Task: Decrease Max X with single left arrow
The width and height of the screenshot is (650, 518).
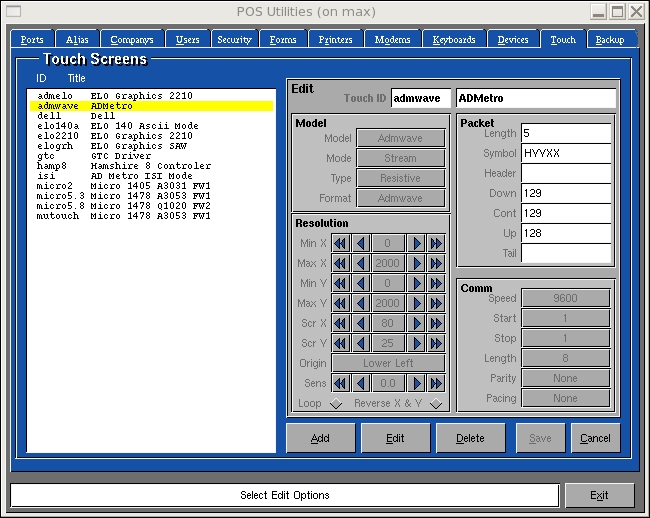Action: (361, 263)
